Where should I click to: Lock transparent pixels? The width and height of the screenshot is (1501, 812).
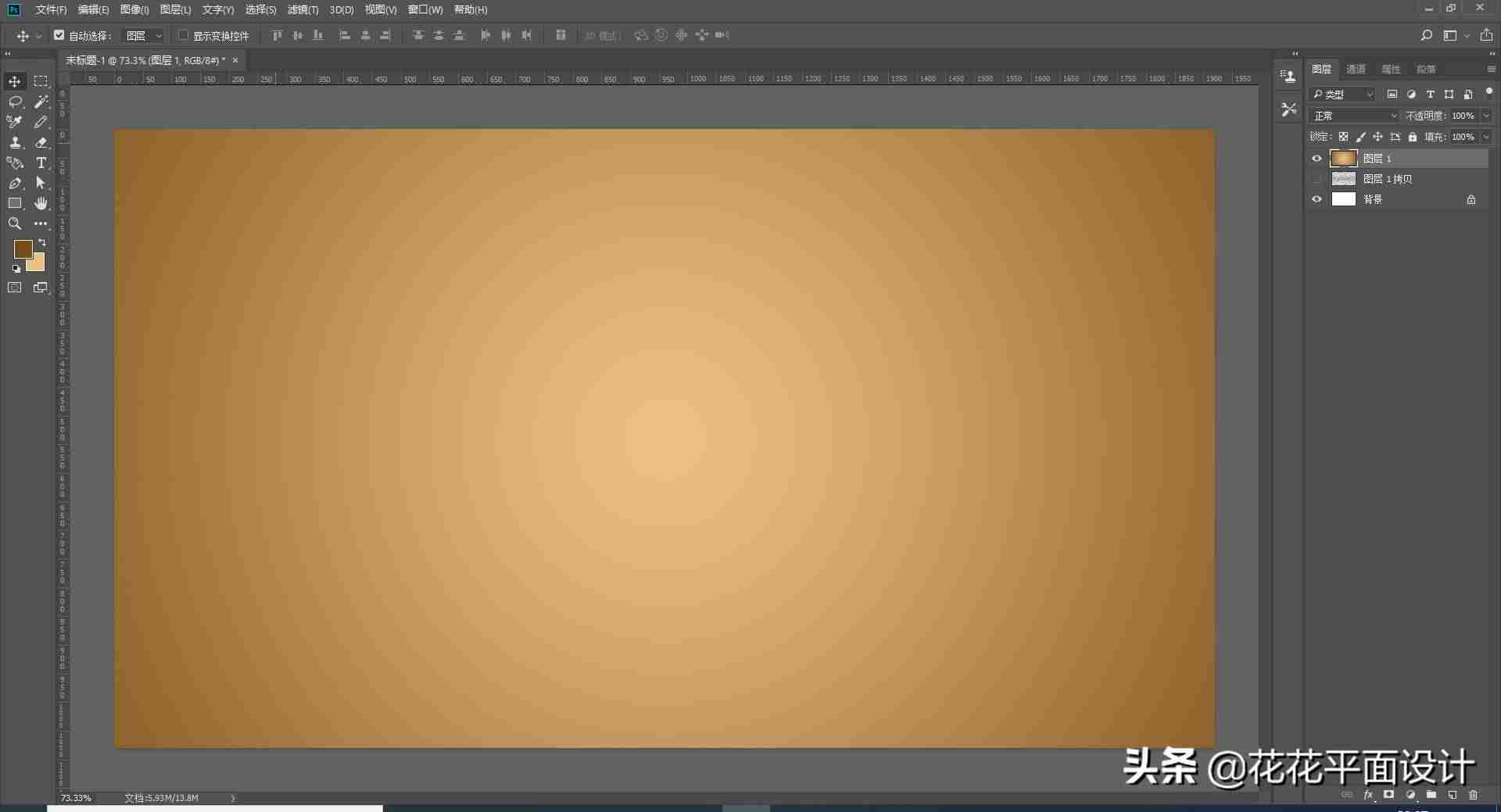tap(1344, 137)
